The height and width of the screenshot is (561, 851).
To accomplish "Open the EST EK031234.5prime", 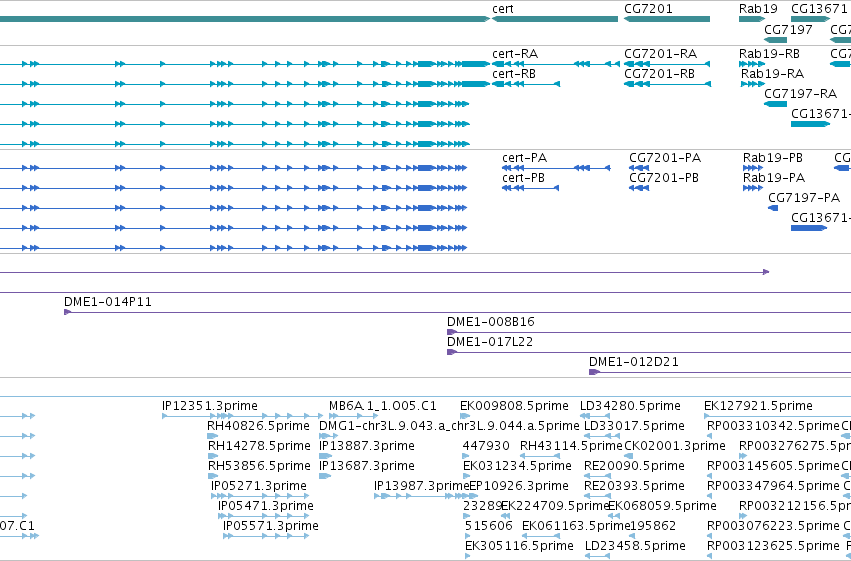I will point(517,467).
